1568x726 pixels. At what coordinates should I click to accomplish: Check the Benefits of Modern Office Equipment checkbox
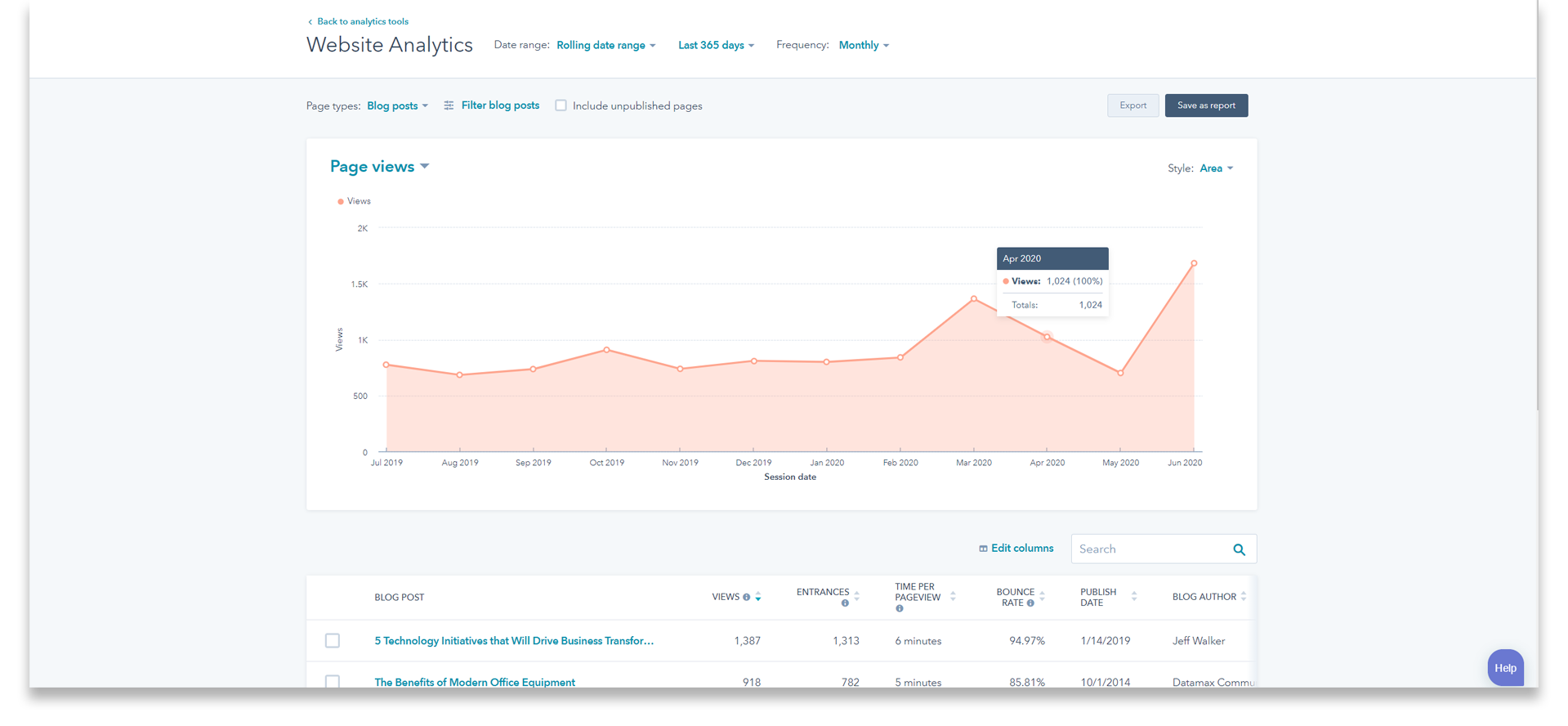click(333, 681)
